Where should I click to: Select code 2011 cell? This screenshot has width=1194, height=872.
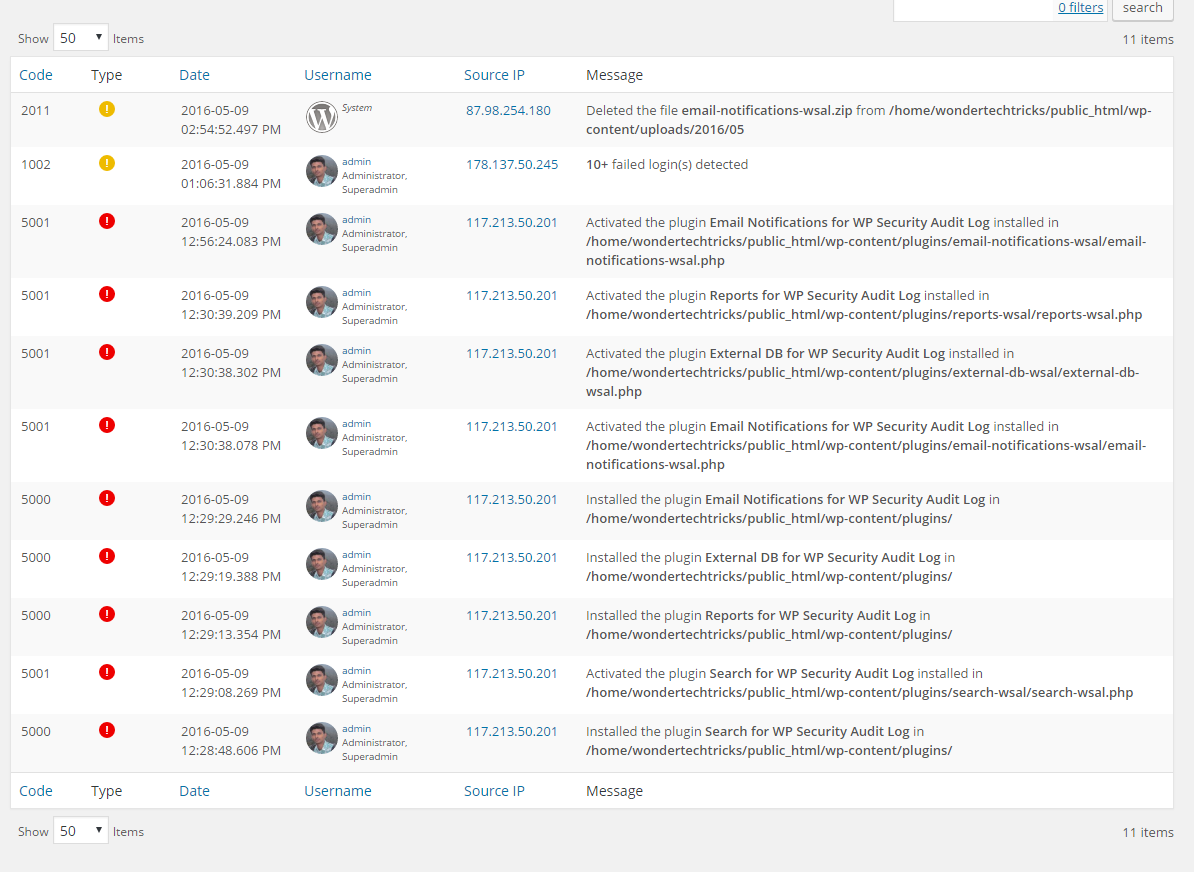pos(36,110)
